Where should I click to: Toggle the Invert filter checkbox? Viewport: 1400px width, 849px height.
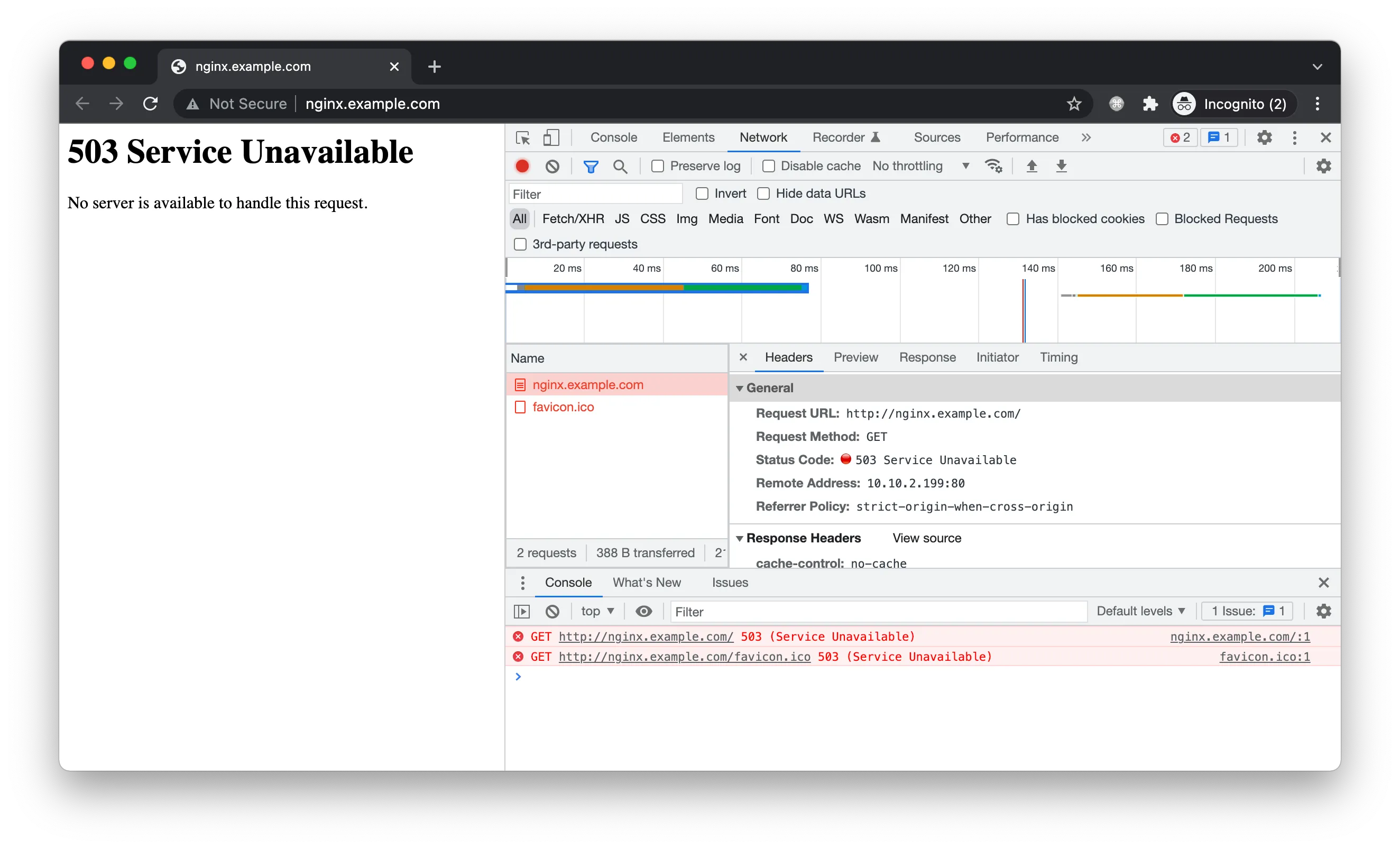tap(701, 193)
